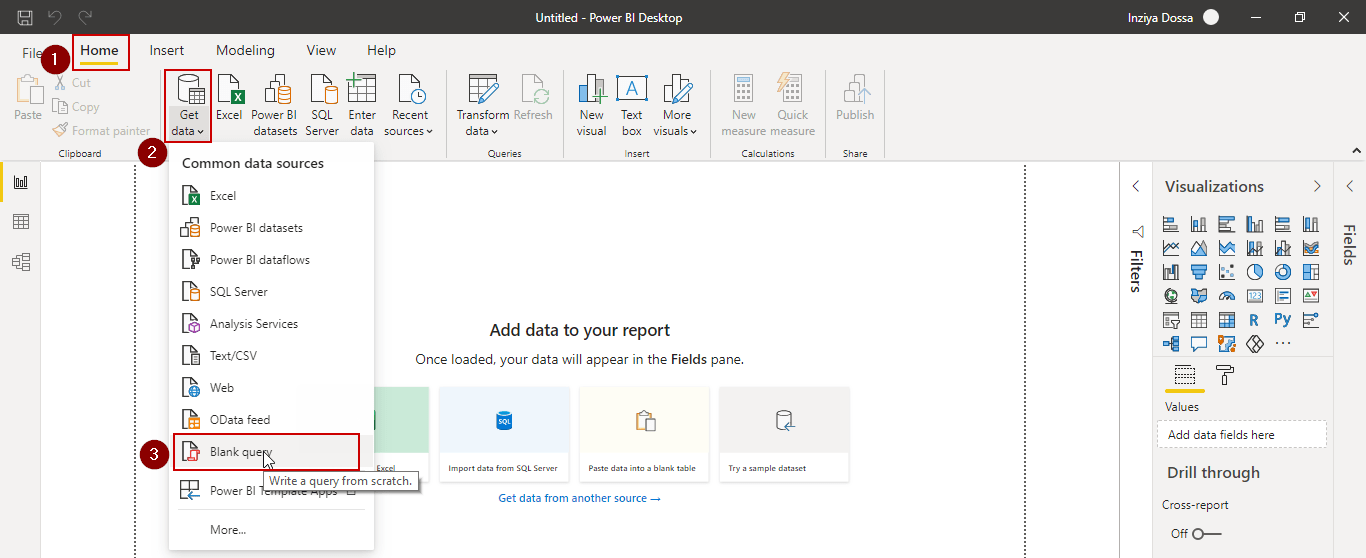Select the KPI visualization
Viewport: 1366px width, 558px height.
pos(1311,296)
